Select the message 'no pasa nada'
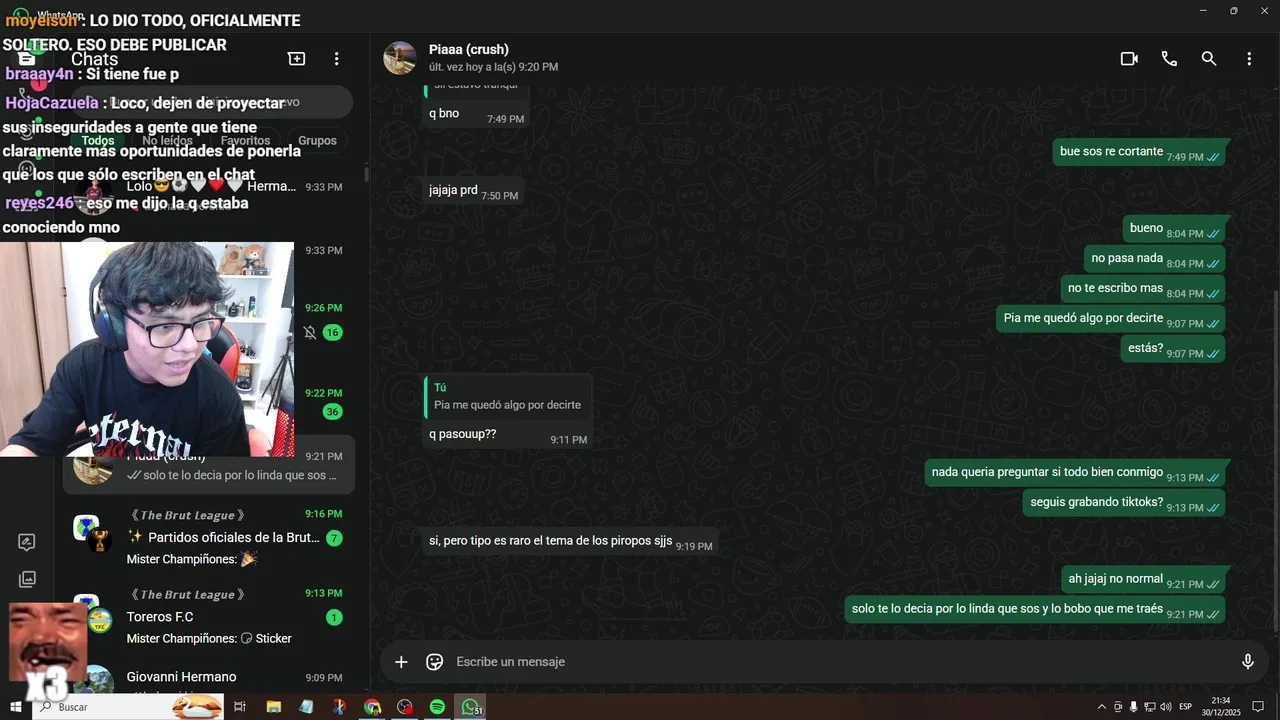The width and height of the screenshot is (1280, 720). pyautogui.click(x=1155, y=259)
